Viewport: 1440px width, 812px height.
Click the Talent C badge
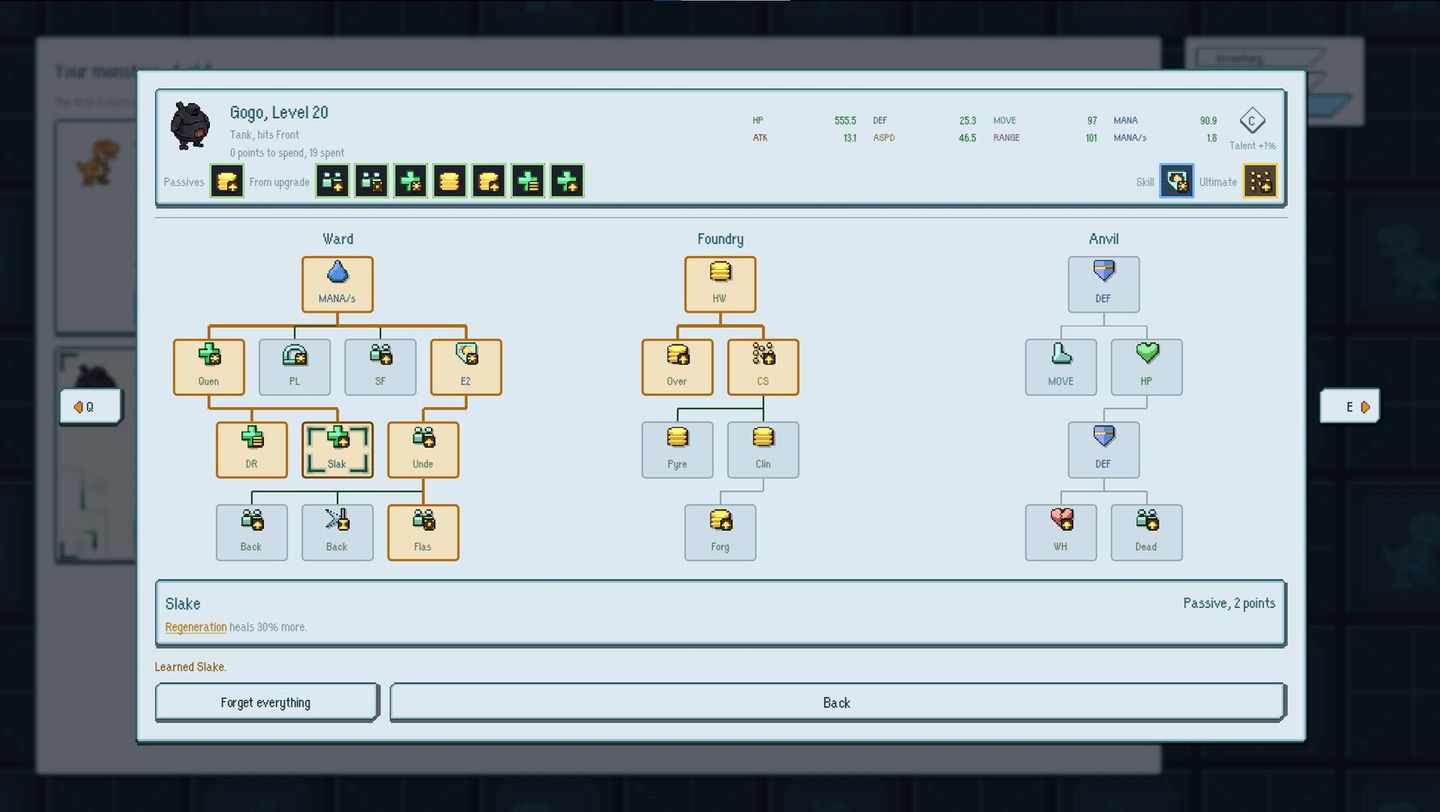click(1252, 121)
